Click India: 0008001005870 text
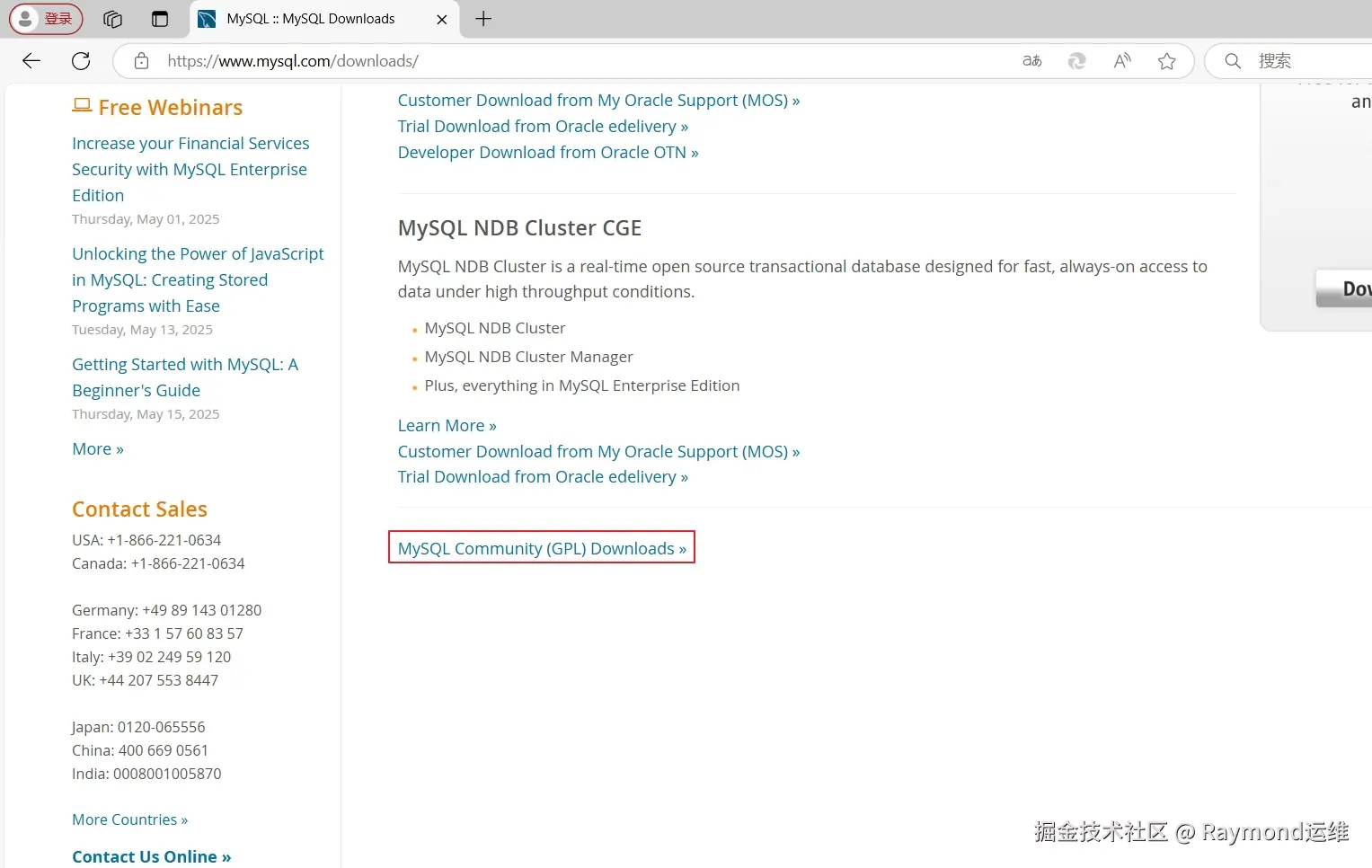Viewport: 1372px width, 868px height. pos(146,774)
